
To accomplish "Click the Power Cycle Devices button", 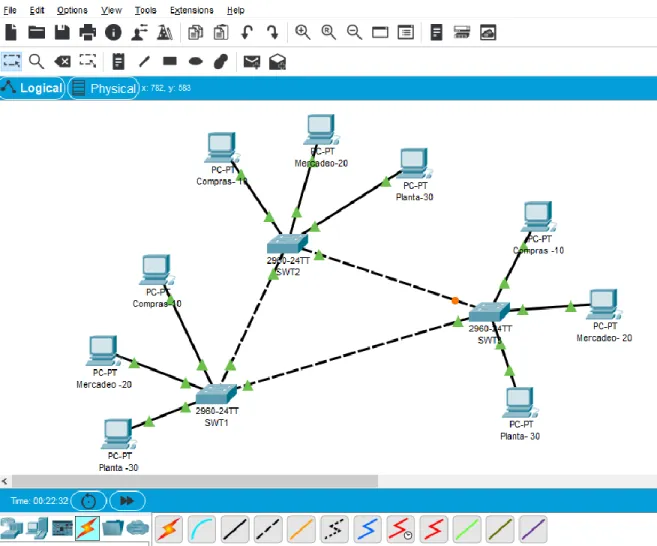I will [x=88, y=501].
